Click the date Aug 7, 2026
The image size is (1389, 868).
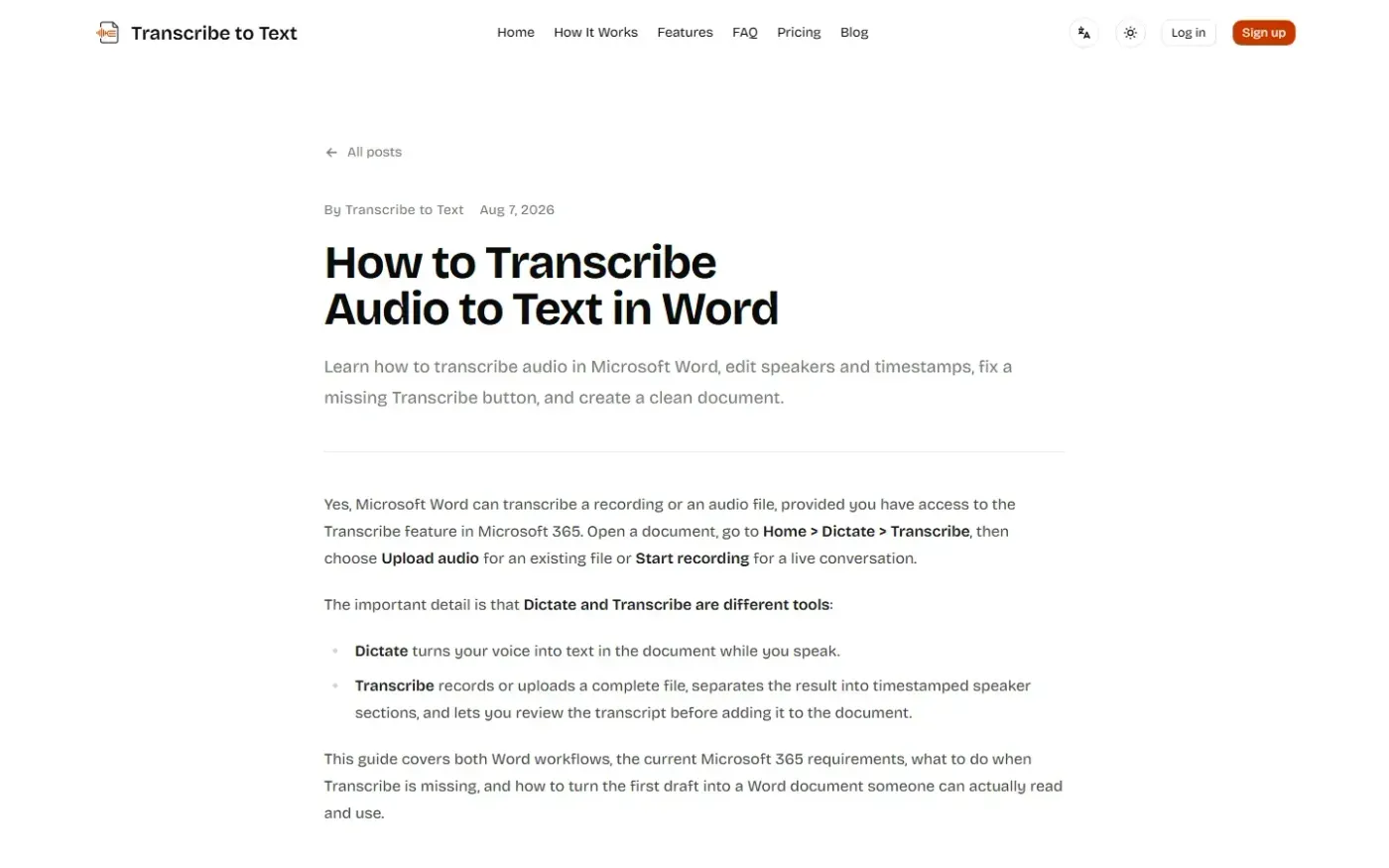517,210
